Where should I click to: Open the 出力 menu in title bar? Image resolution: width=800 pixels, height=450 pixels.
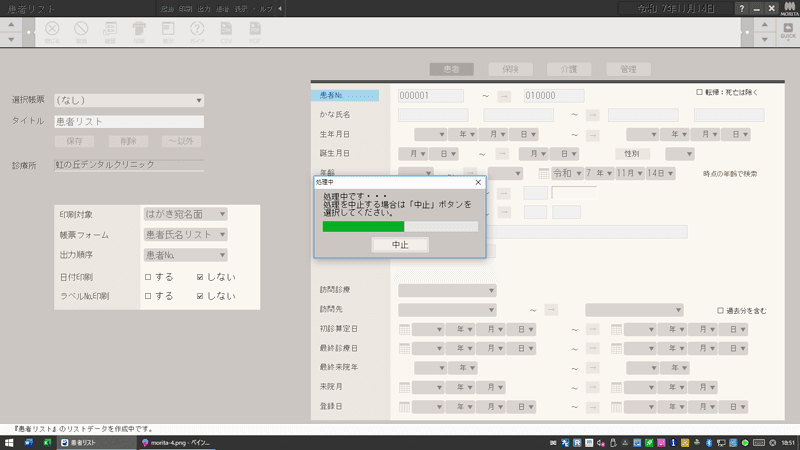pyautogui.click(x=204, y=9)
